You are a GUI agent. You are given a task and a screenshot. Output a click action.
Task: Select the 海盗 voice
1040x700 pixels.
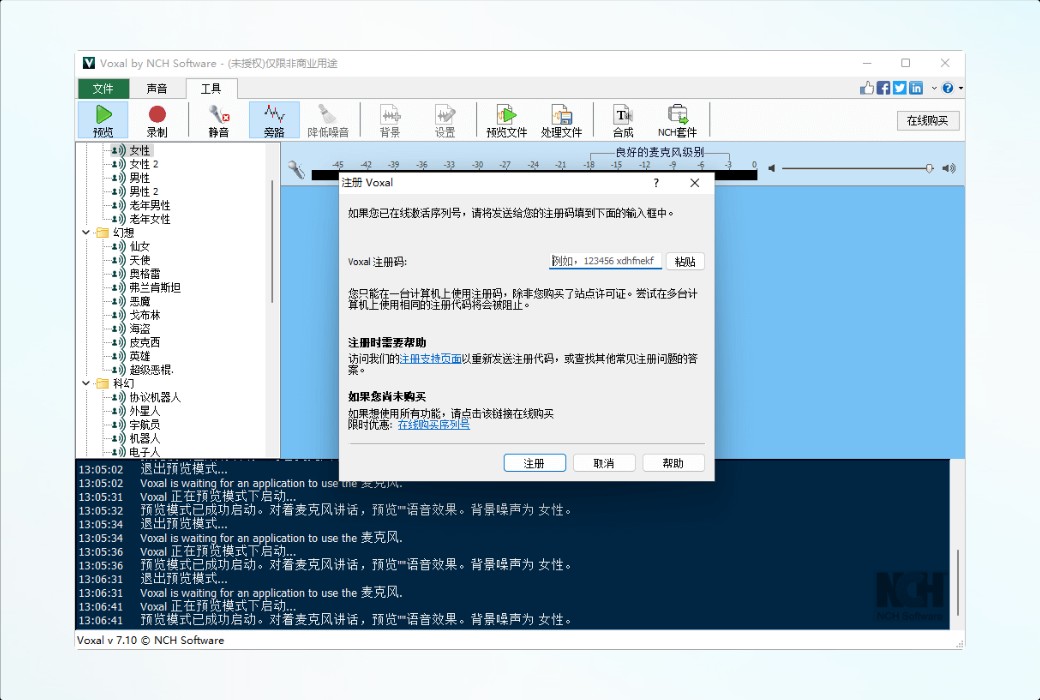click(x=140, y=328)
